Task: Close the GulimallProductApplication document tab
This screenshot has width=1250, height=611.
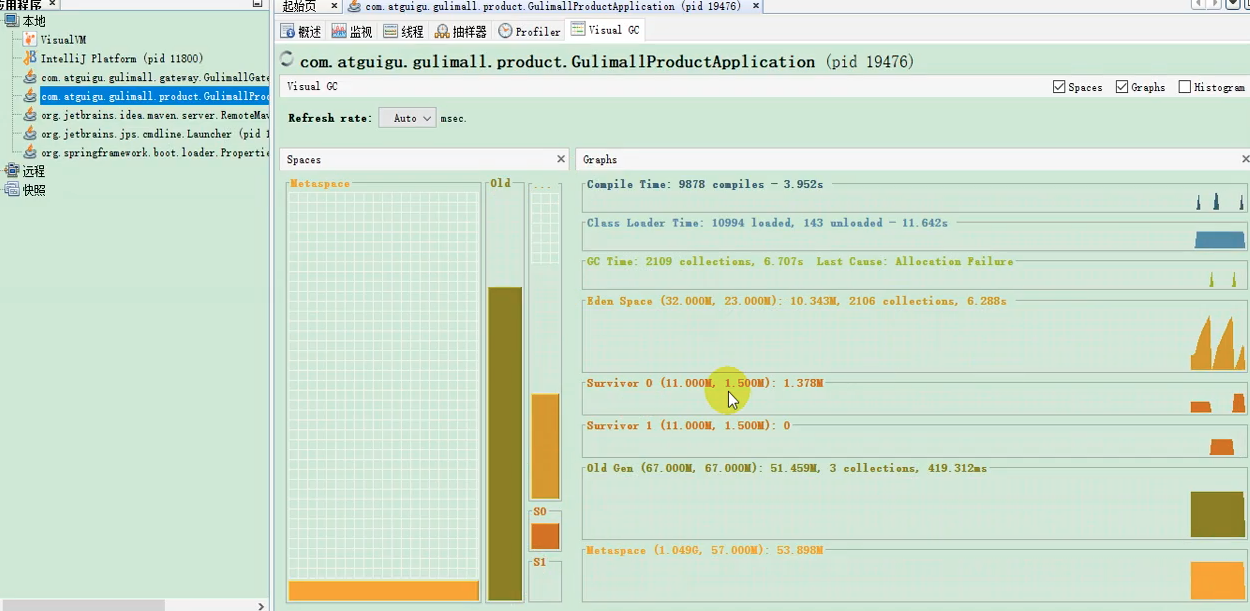Action: point(755,6)
